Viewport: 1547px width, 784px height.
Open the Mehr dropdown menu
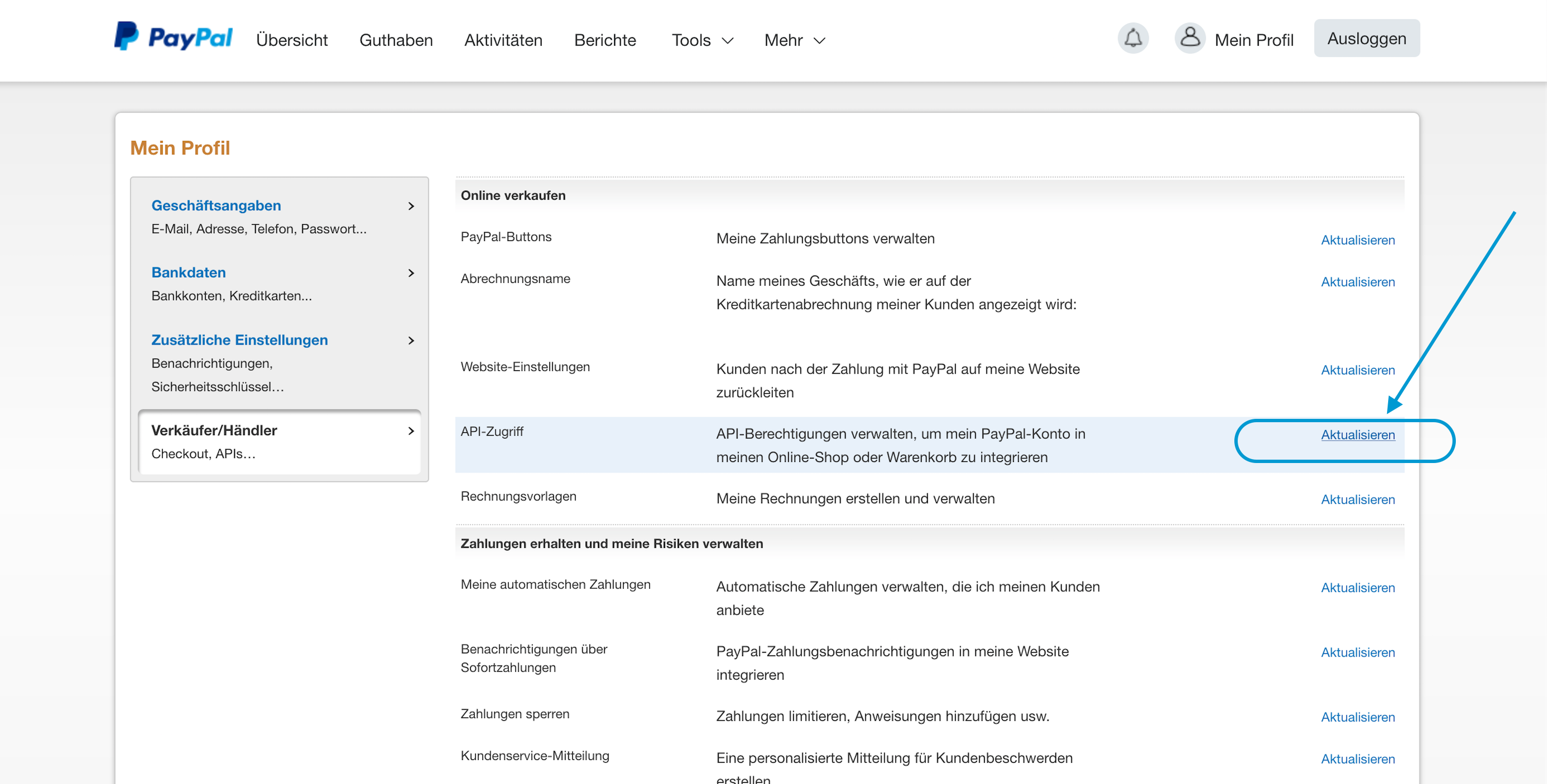(x=795, y=40)
